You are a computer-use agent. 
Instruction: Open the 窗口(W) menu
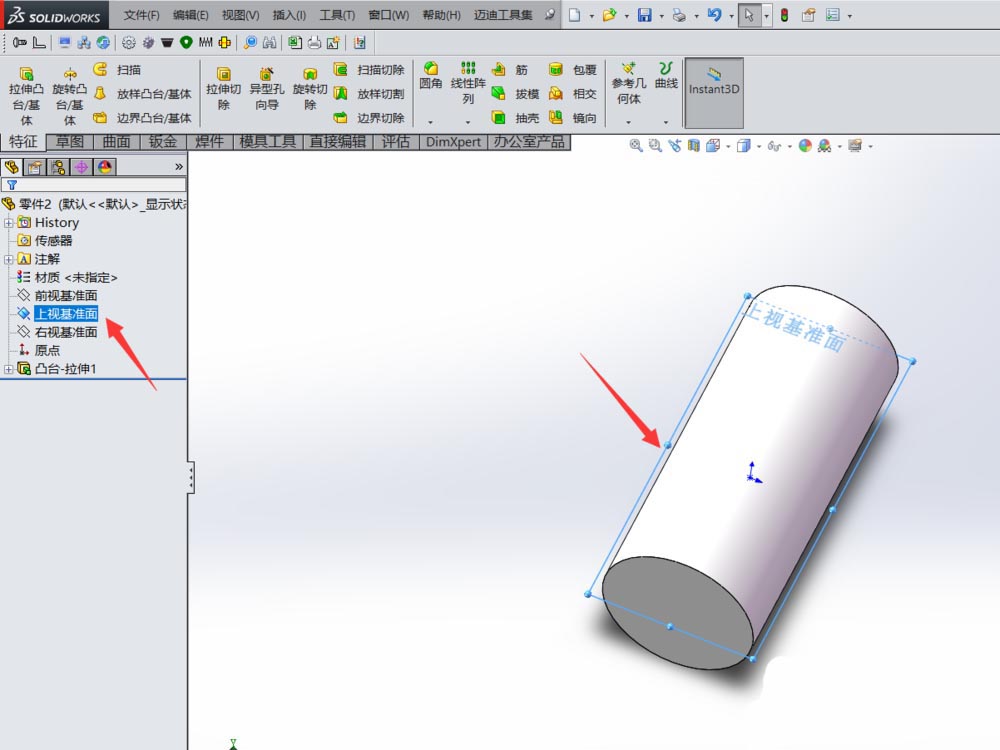[x=388, y=15]
